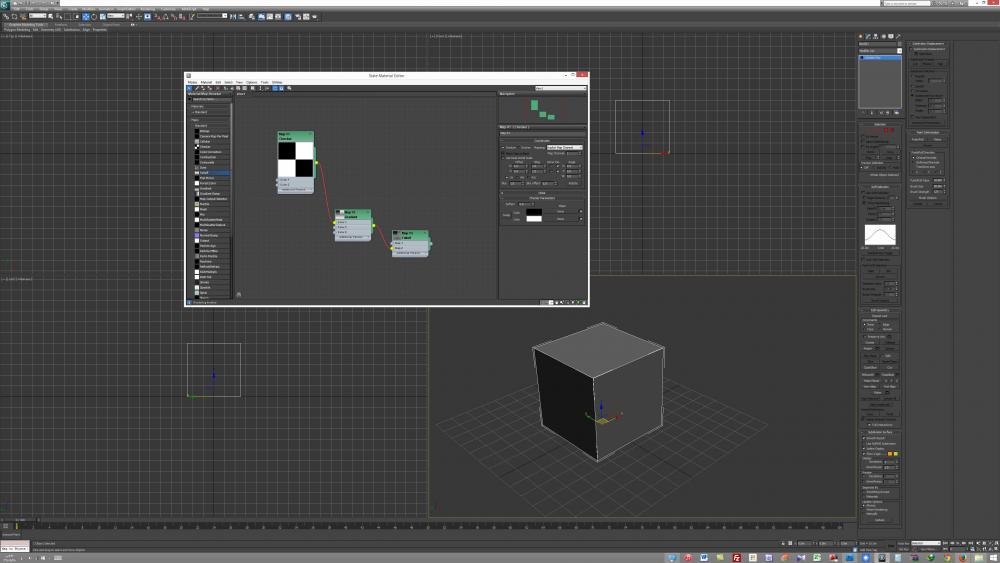Open the Options menu in Slate editor
The image size is (1000, 563).
251,82
